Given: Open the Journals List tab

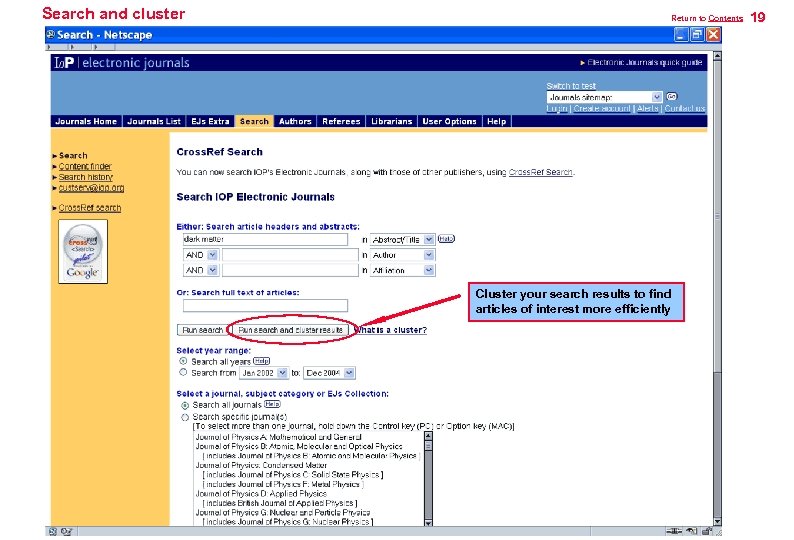Looking at the screenshot, I should point(154,121).
